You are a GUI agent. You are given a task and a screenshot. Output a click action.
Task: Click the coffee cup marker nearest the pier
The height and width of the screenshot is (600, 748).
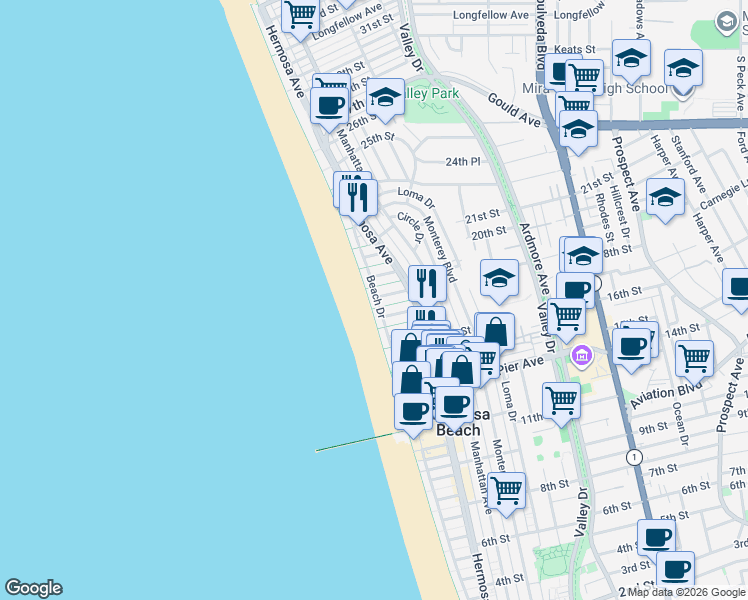point(414,413)
